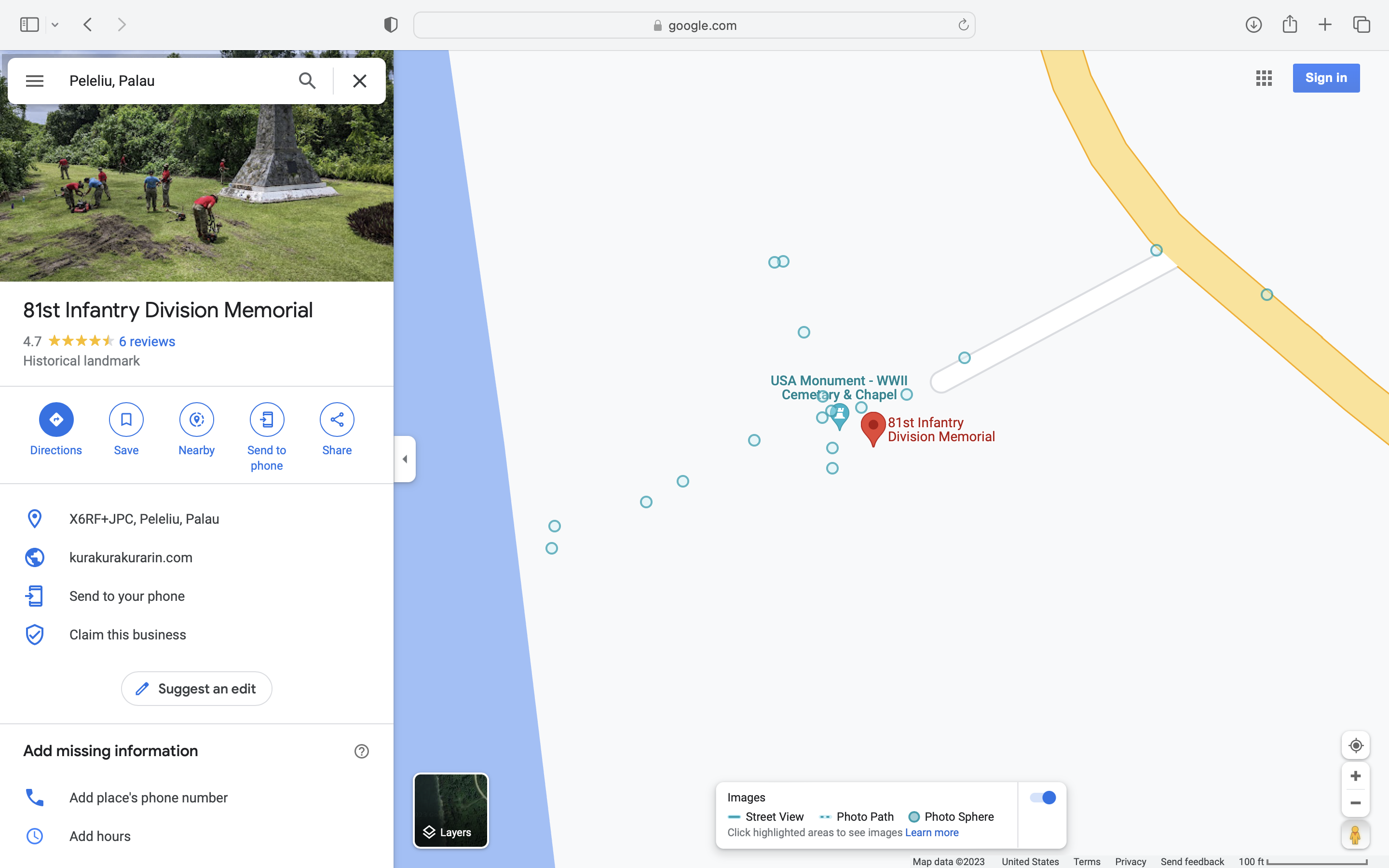Click the Peleliu, Palau search field
The width and height of the screenshot is (1389, 868).
point(172,81)
